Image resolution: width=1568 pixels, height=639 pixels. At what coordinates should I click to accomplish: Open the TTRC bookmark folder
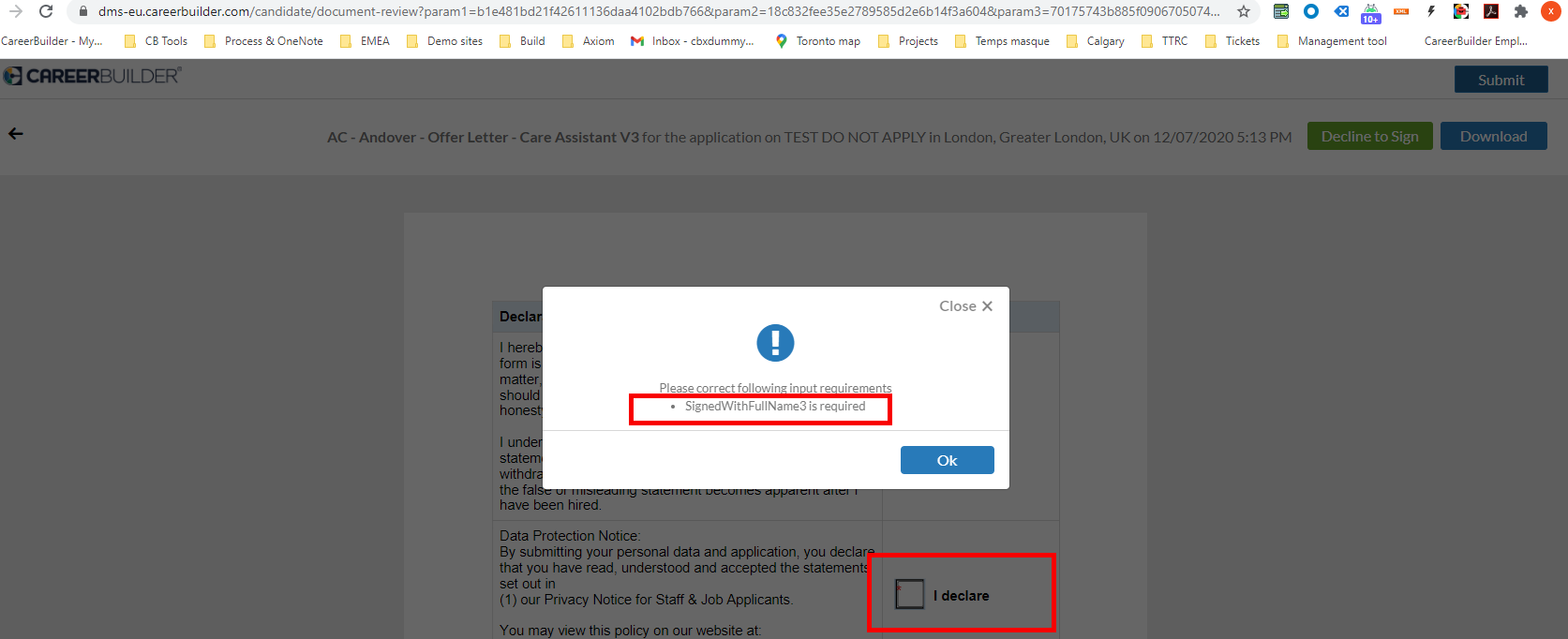coord(1164,41)
